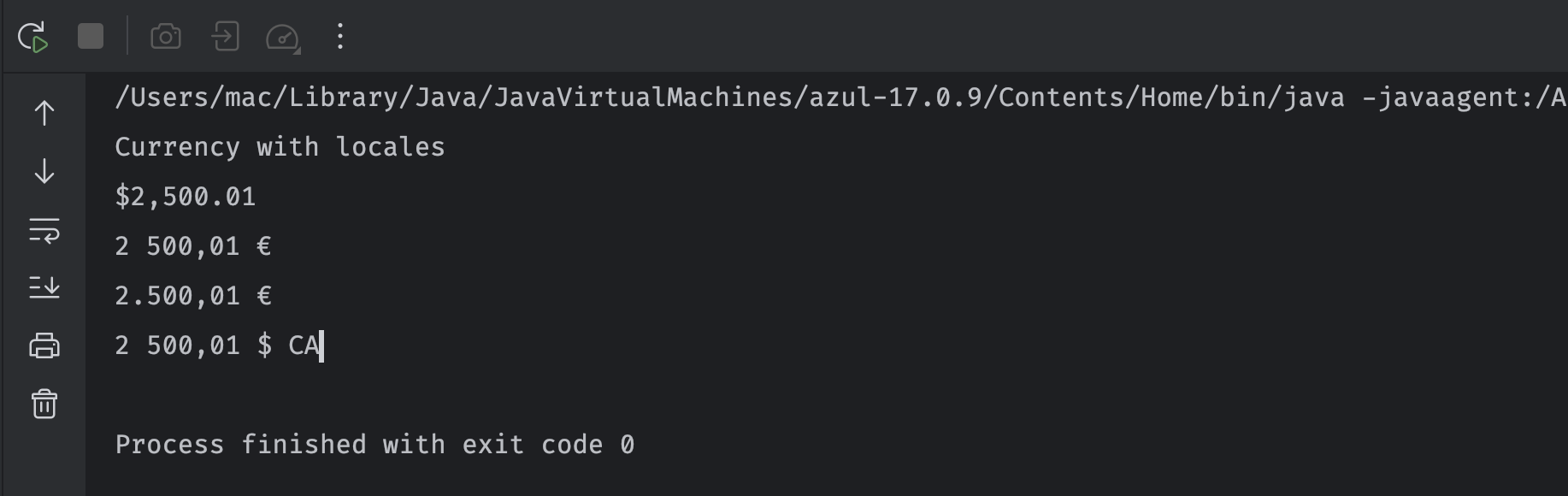Place cursor on the $2,500.01 line

pyautogui.click(x=186, y=197)
